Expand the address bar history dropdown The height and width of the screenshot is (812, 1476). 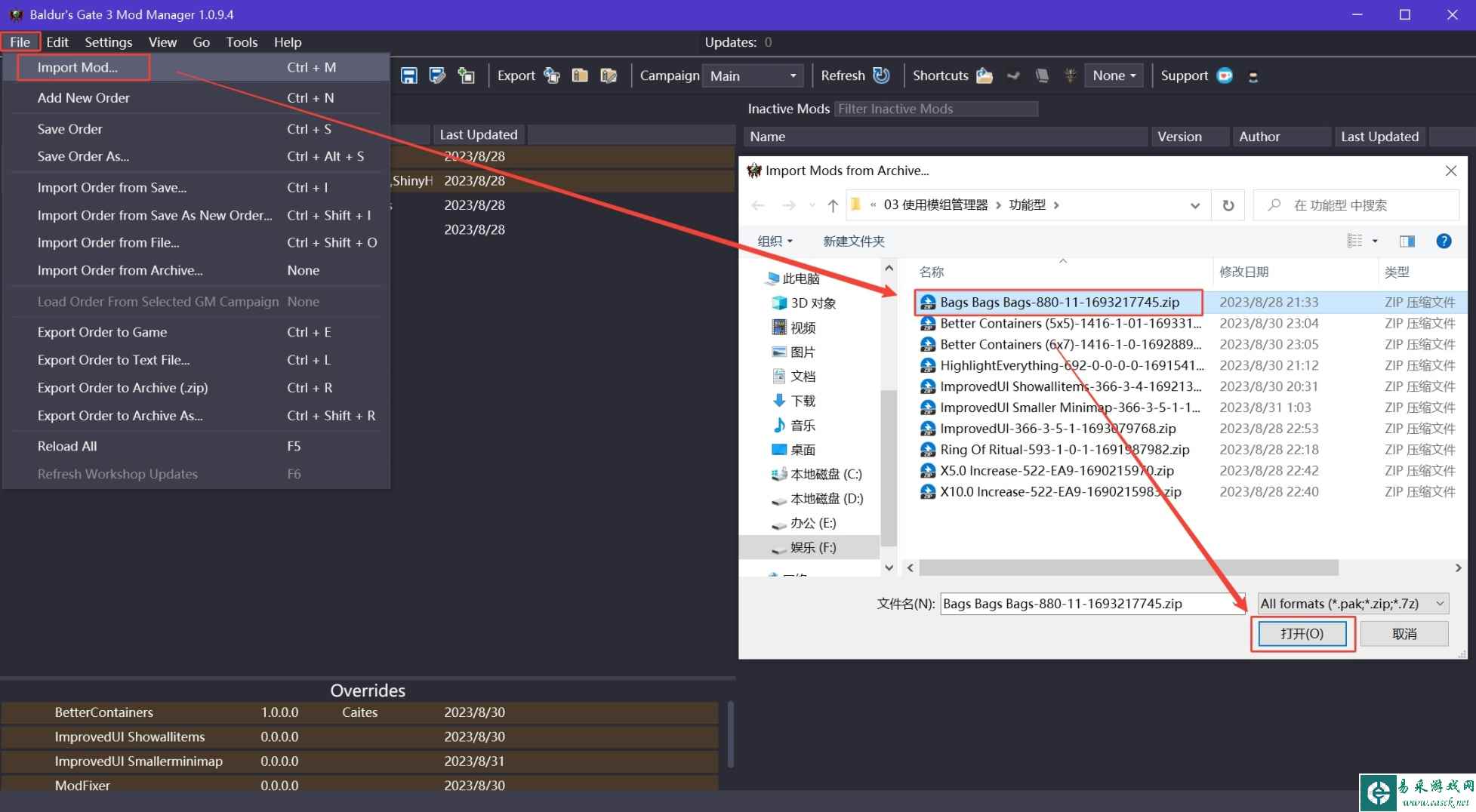coord(1194,205)
